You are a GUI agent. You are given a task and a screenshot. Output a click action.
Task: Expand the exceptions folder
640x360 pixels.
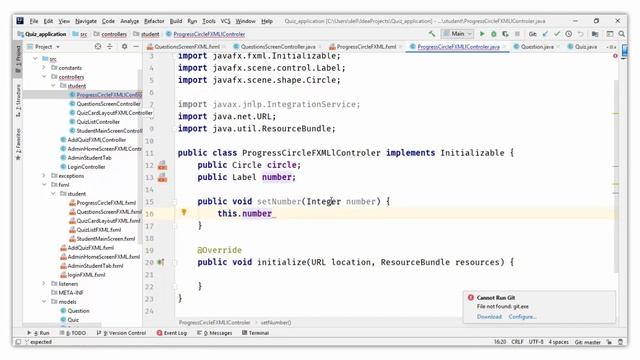pyautogui.click(x=44, y=176)
